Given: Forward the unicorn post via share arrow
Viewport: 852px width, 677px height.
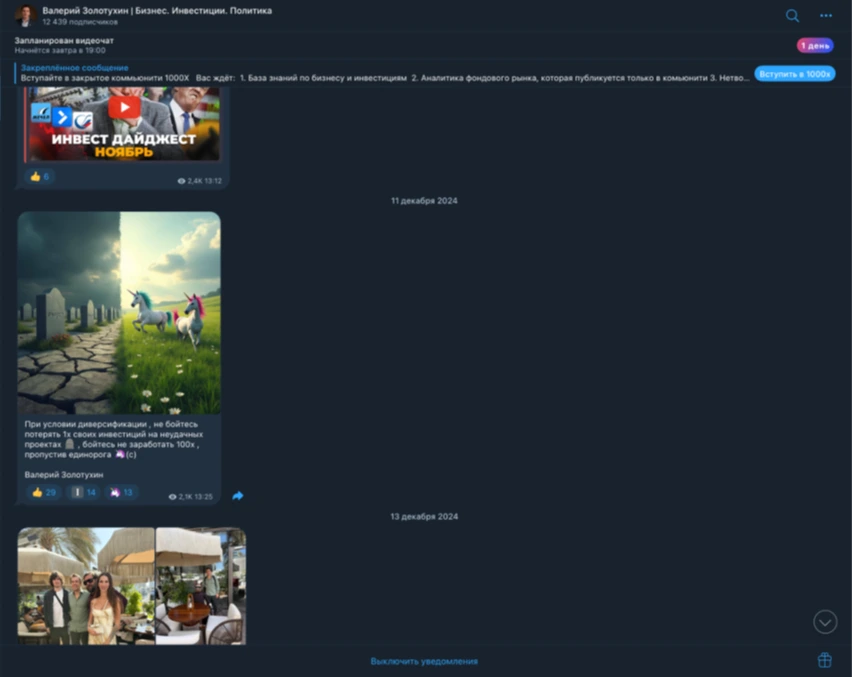Looking at the screenshot, I should coord(237,496).
